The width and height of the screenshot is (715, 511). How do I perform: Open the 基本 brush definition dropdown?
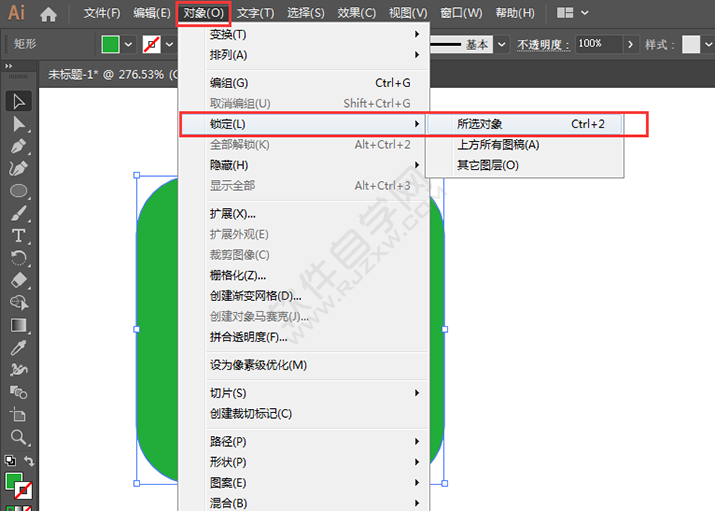point(502,44)
